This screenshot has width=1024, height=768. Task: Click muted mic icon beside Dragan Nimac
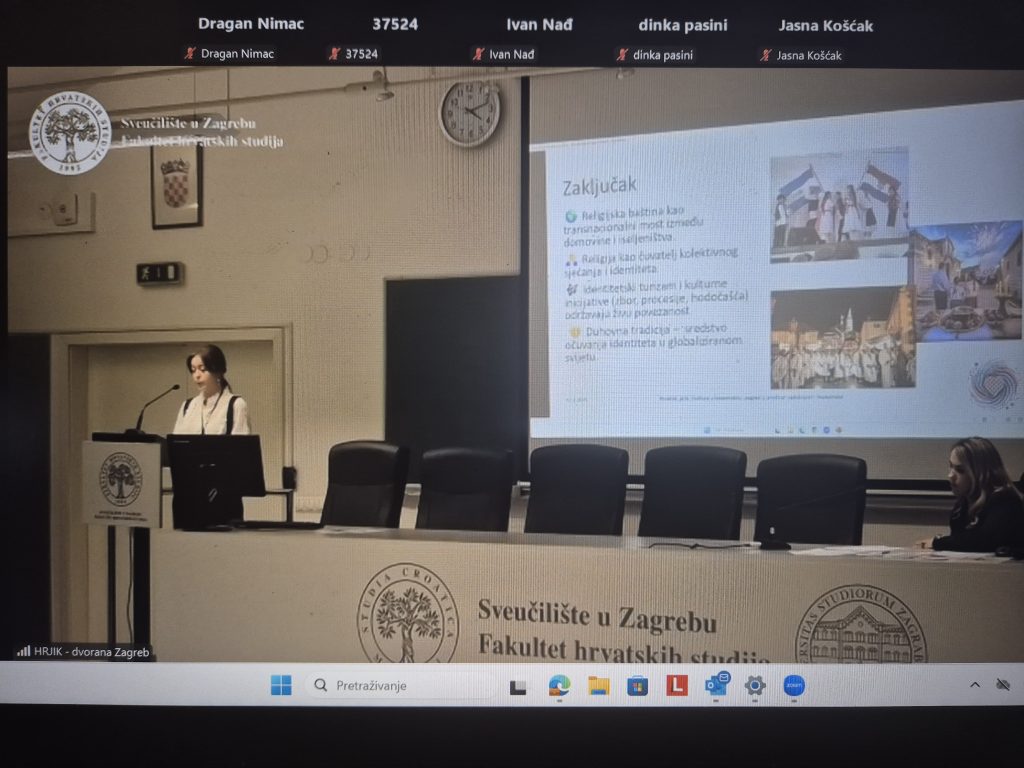189,54
